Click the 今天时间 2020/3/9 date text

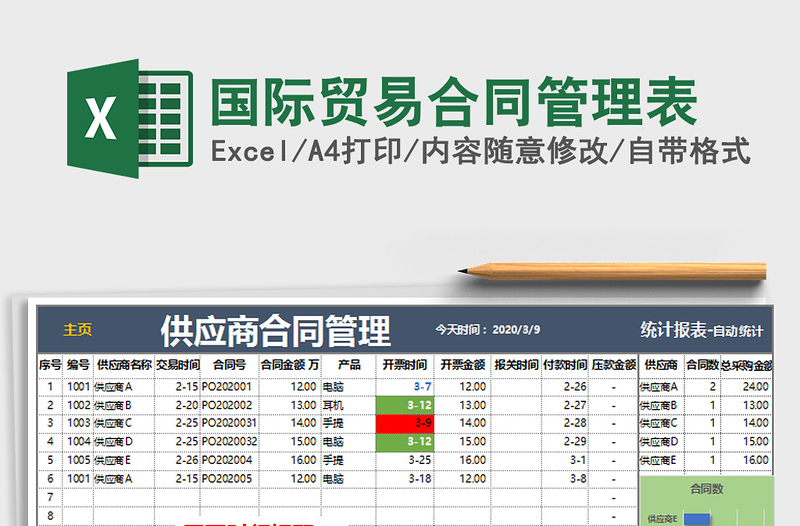pos(487,330)
